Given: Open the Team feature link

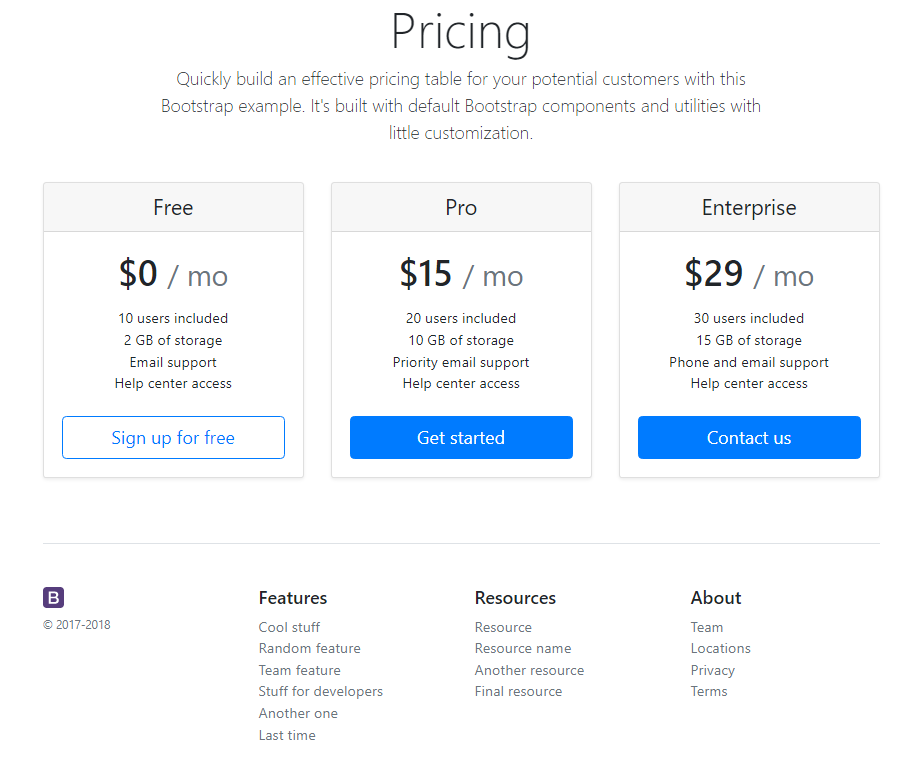Looking at the screenshot, I should tap(299, 670).
